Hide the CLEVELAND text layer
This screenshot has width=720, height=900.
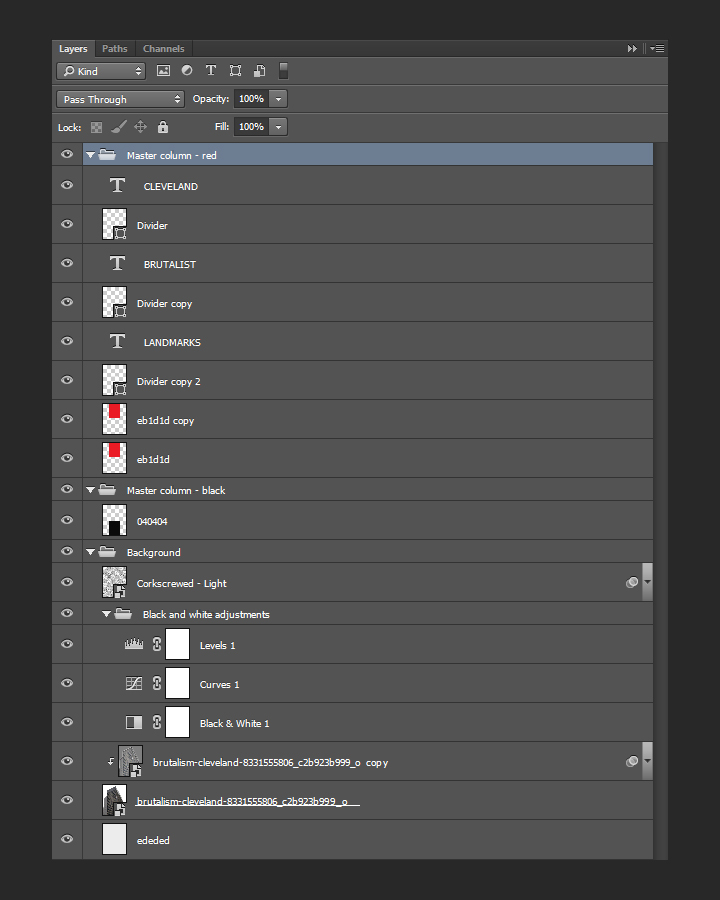pyautogui.click(x=67, y=185)
